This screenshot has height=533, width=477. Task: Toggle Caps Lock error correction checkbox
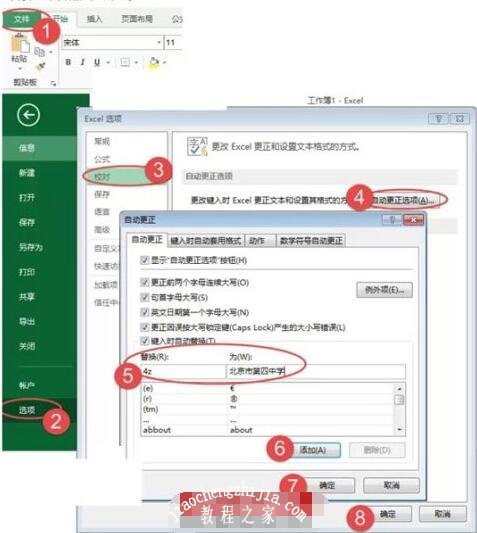click(144, 327)
